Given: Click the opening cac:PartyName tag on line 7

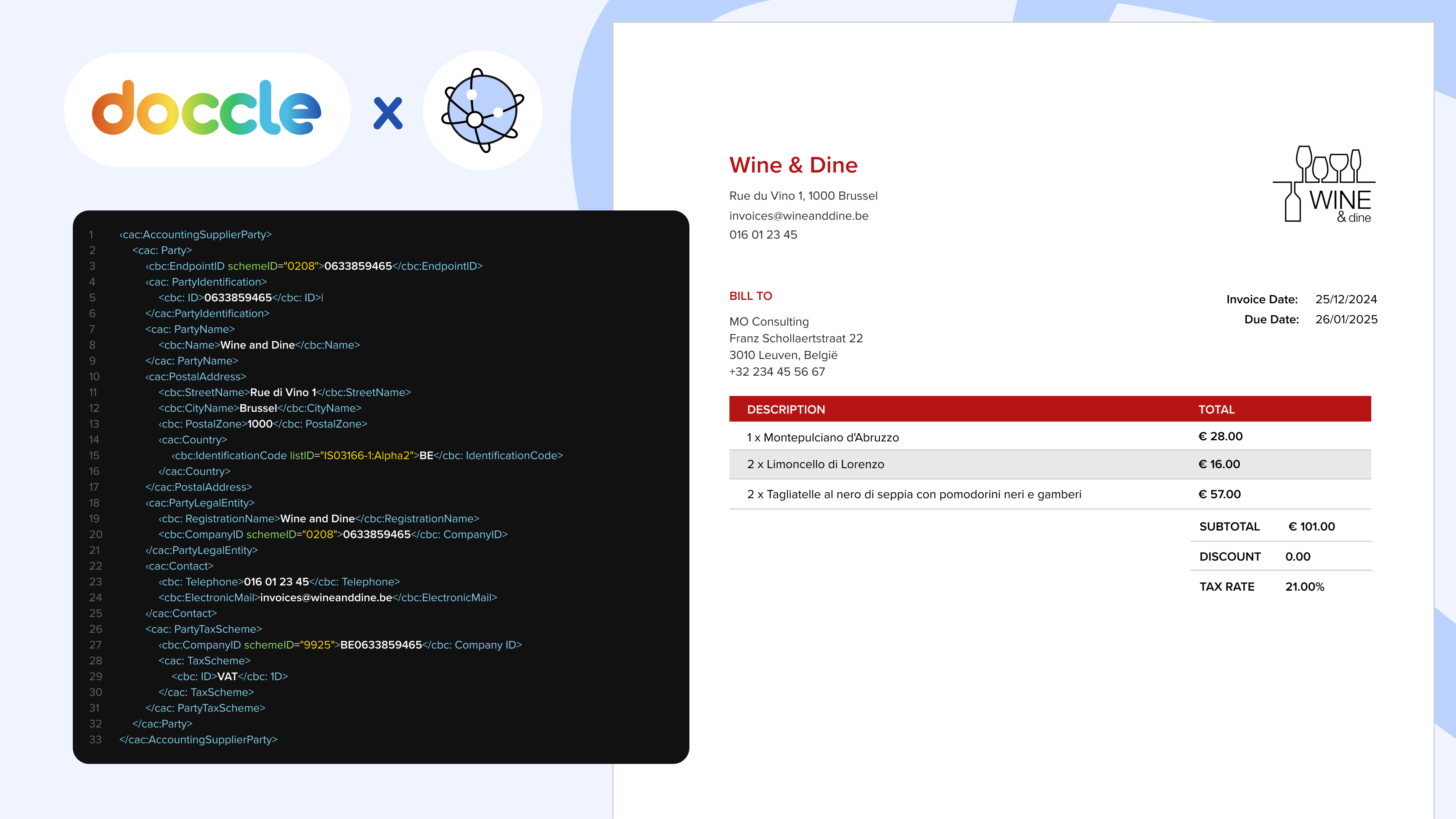Looking at the screenshot, I should 190,329.
